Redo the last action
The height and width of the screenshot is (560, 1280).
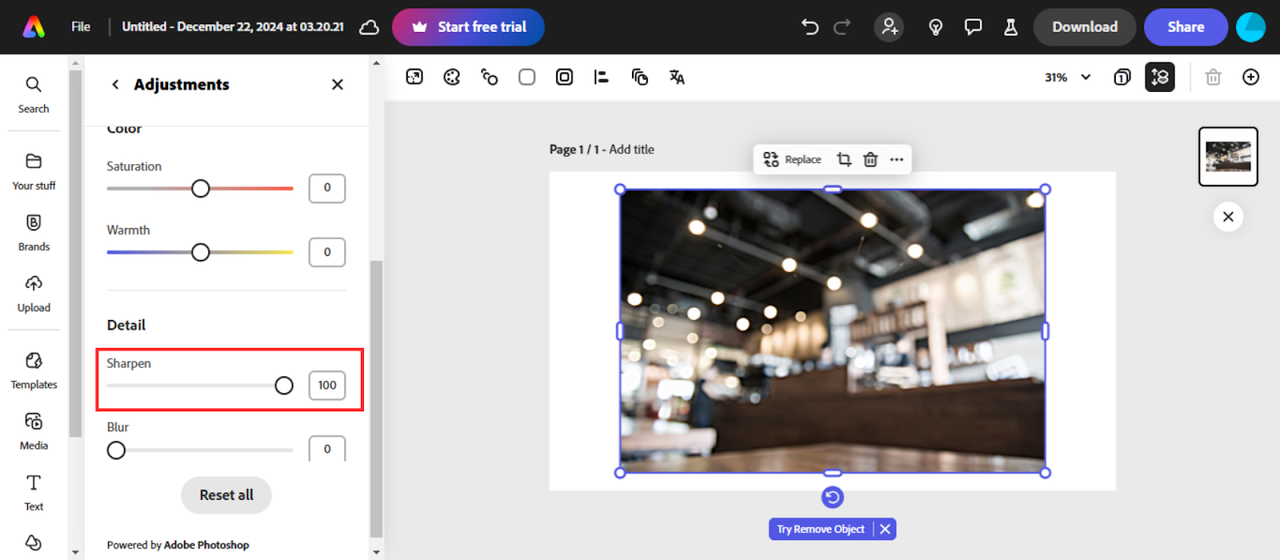click(x=842, y=27)
